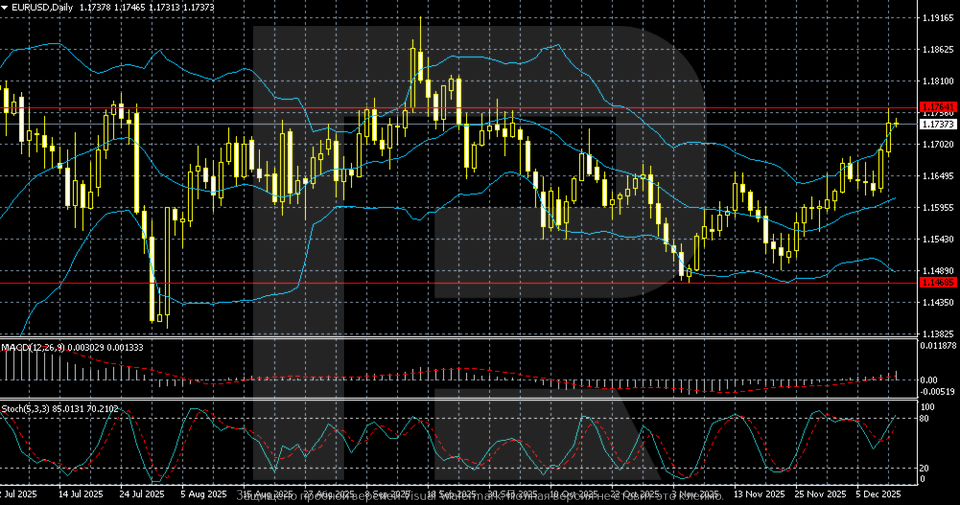
Task: Click the last candlestick on the chart
Action: click(x=896, y=124)
